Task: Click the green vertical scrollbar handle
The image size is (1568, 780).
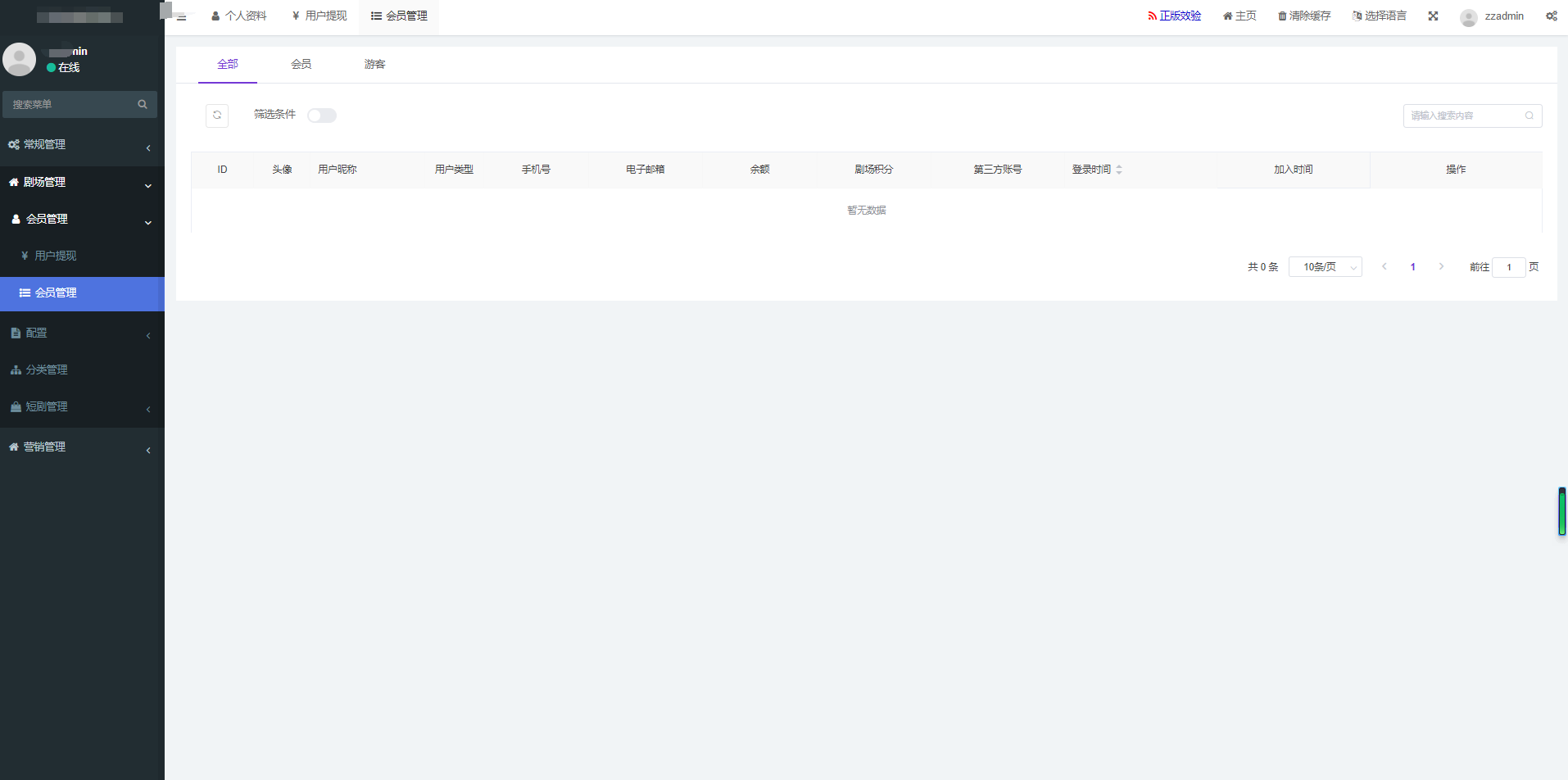Action: [x=1561, y=512]
